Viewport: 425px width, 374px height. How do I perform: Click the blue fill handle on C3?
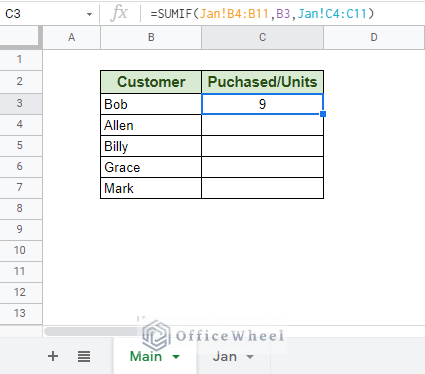click(x=323, y=114)
